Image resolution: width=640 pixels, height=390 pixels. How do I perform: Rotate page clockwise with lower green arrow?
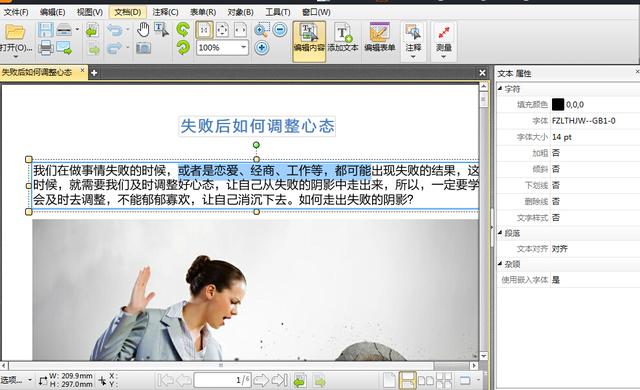(x=183, y=48)
